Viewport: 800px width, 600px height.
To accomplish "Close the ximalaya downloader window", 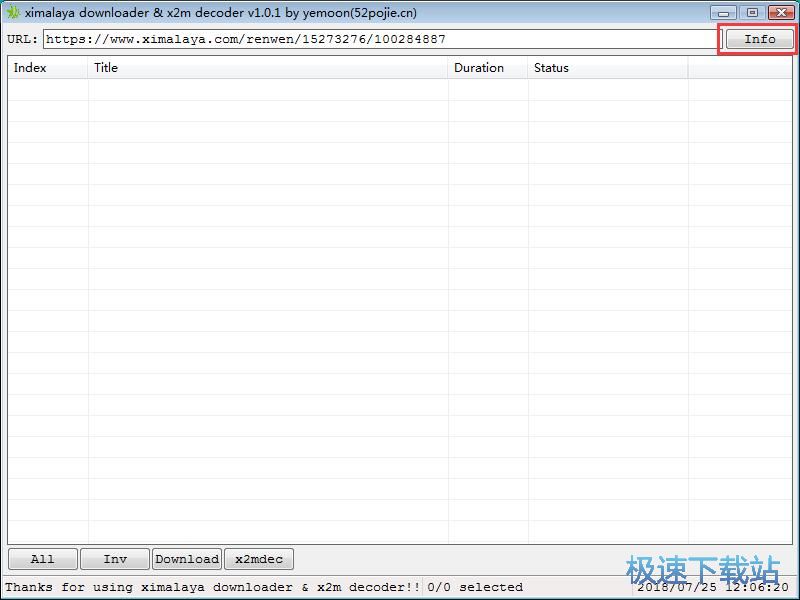I will [x=781, y=12].
